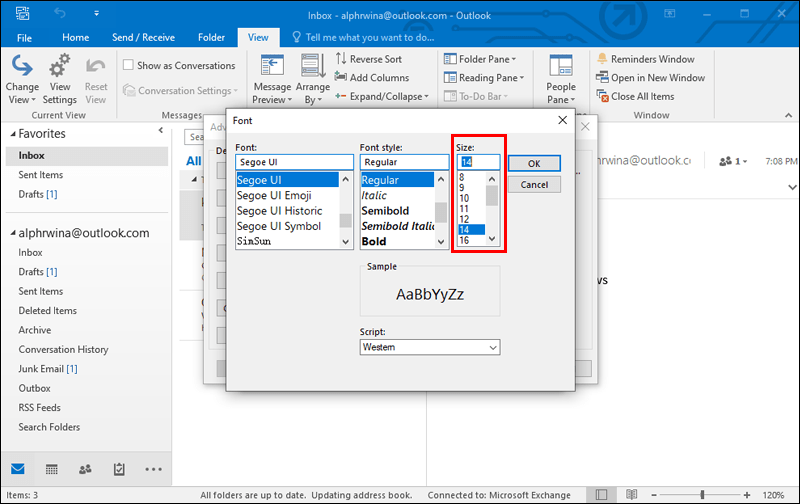Collapse the ribbon with the up chevron

(788, 115)
